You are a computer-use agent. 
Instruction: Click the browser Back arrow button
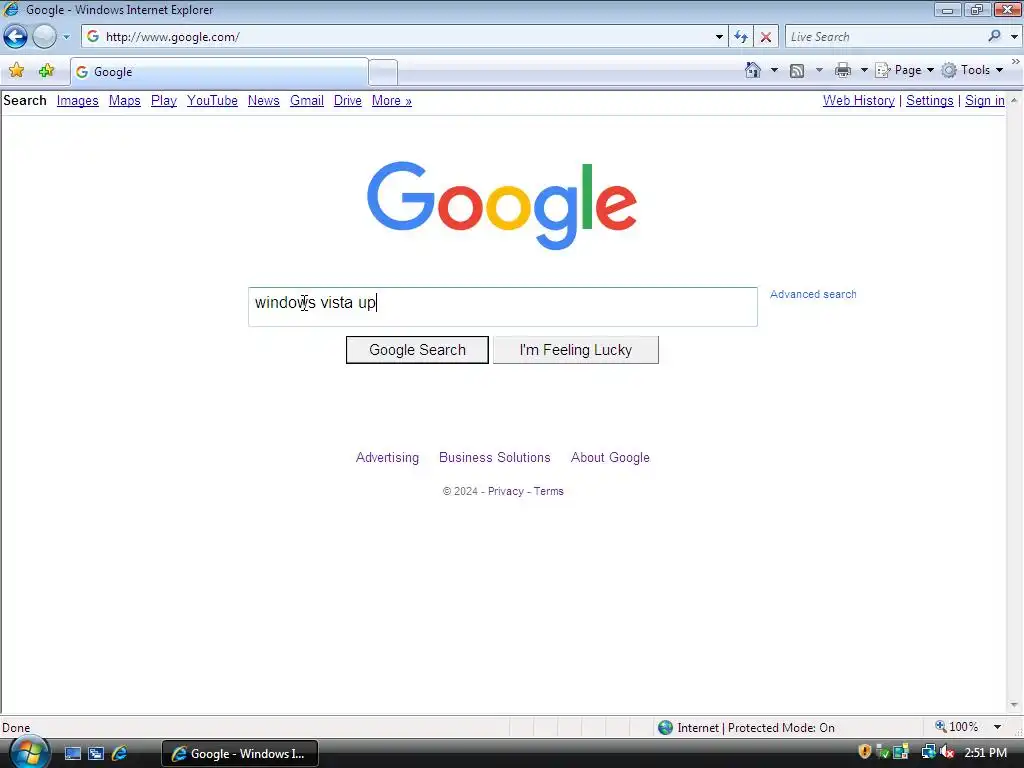pyautogui.click(x=16, y=37)
